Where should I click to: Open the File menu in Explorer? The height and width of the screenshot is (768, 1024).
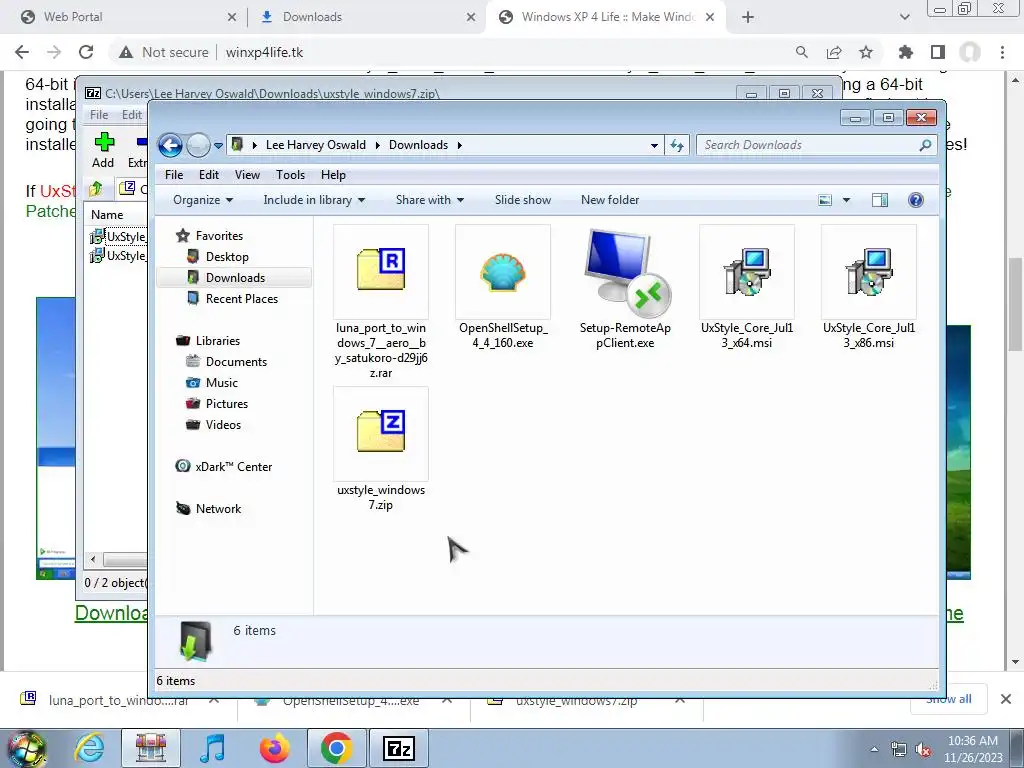coord(174,175)
